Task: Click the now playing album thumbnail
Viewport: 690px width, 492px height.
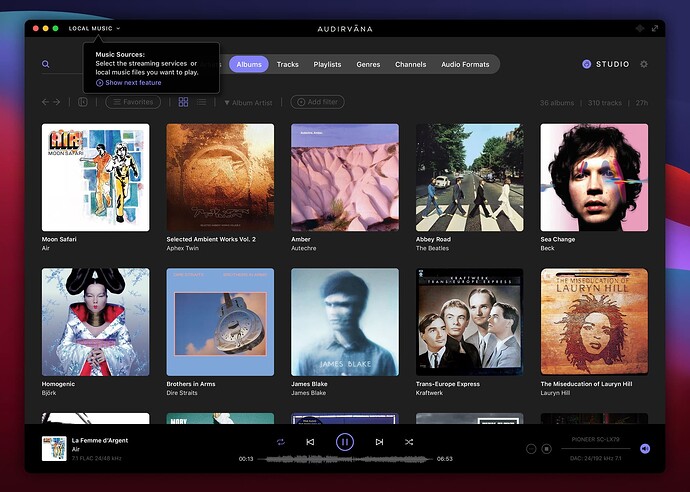Action: pos(54,448)
